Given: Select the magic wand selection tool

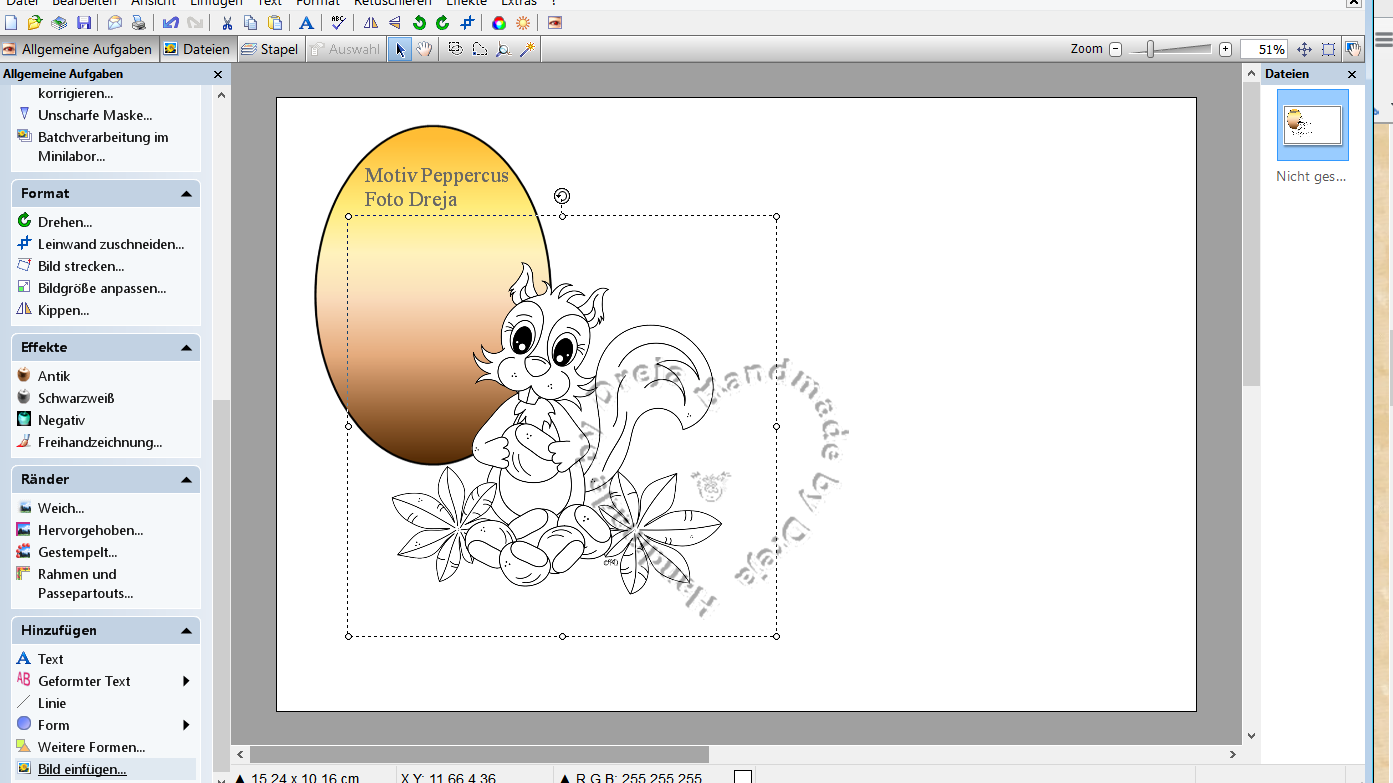Looking at the screenshot, I should (527, 49).
